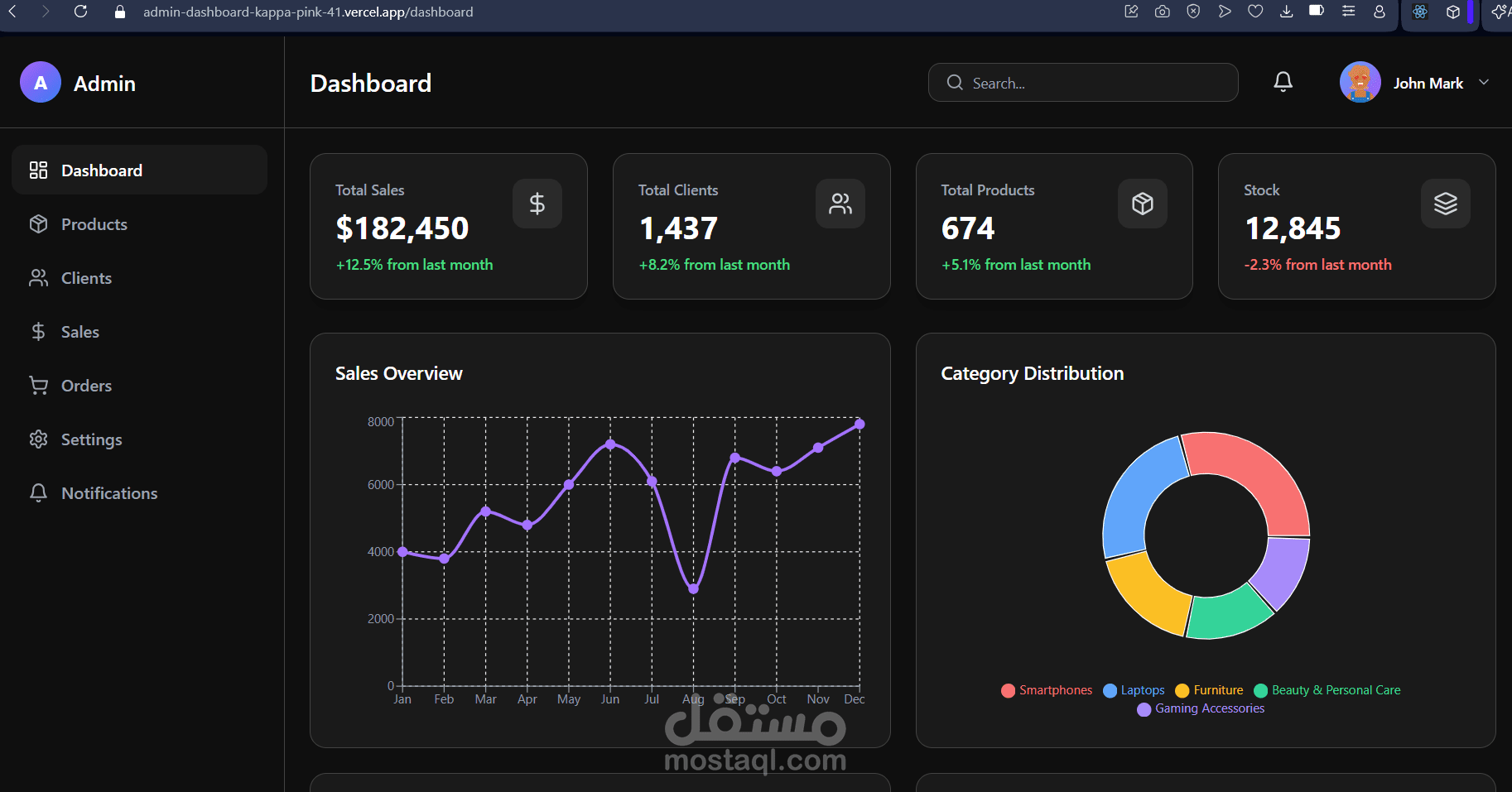
Task: Click the dollar icon on Total Sales card
Action: point(537,203)
